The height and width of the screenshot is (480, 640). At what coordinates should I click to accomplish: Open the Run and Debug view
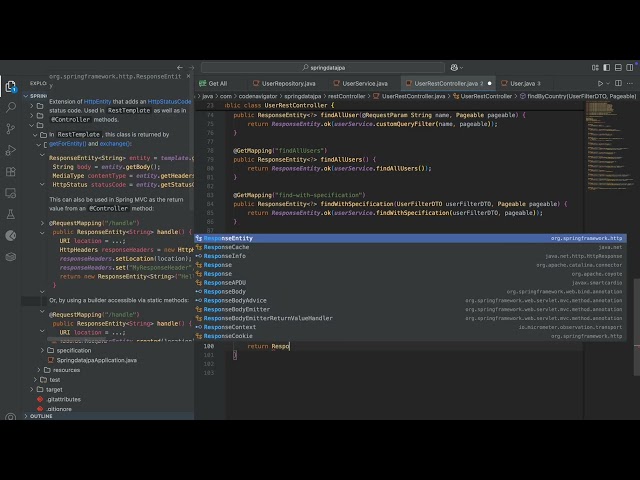tap(11, 150)
